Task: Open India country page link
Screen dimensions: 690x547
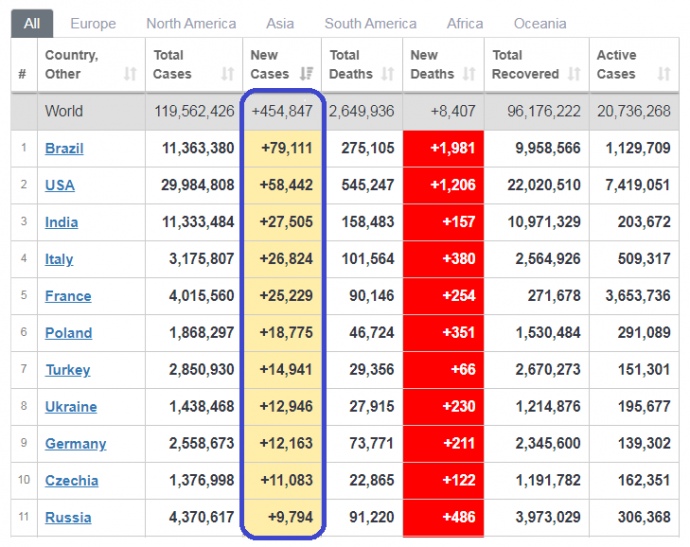Action: pyautogui.click(x=61, y=223)
